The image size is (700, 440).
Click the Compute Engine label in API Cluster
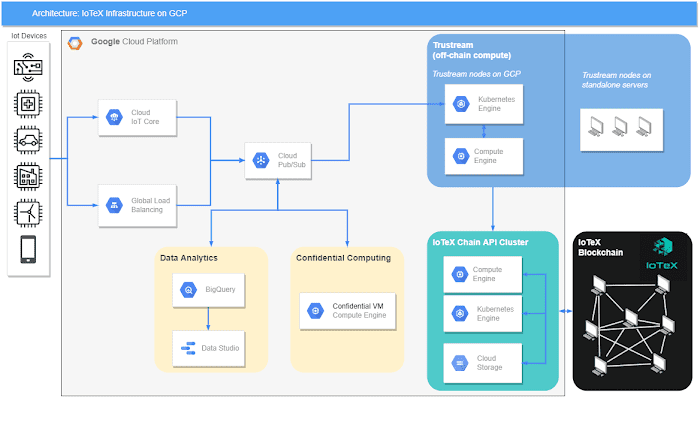[488, 274]
